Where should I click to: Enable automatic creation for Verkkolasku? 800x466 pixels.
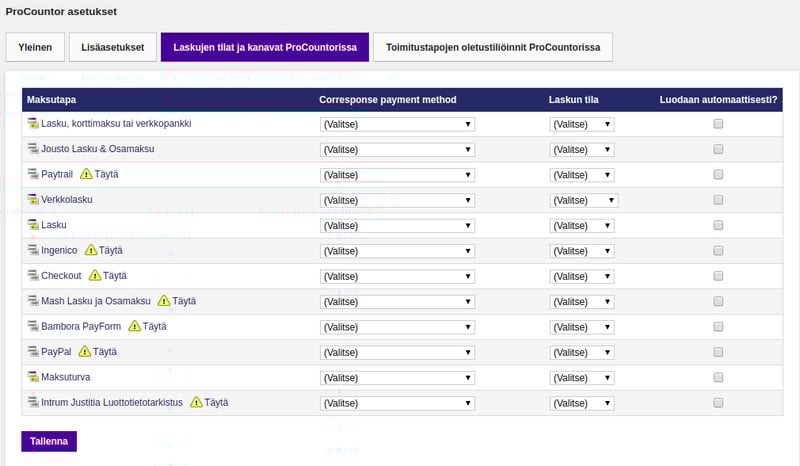pyautogui.click(x=718, y=200)
